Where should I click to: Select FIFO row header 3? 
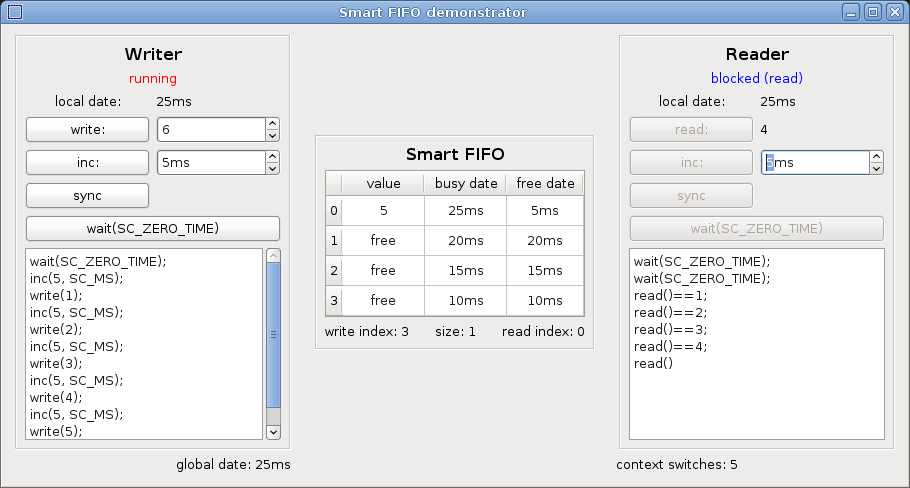(334, 301)
